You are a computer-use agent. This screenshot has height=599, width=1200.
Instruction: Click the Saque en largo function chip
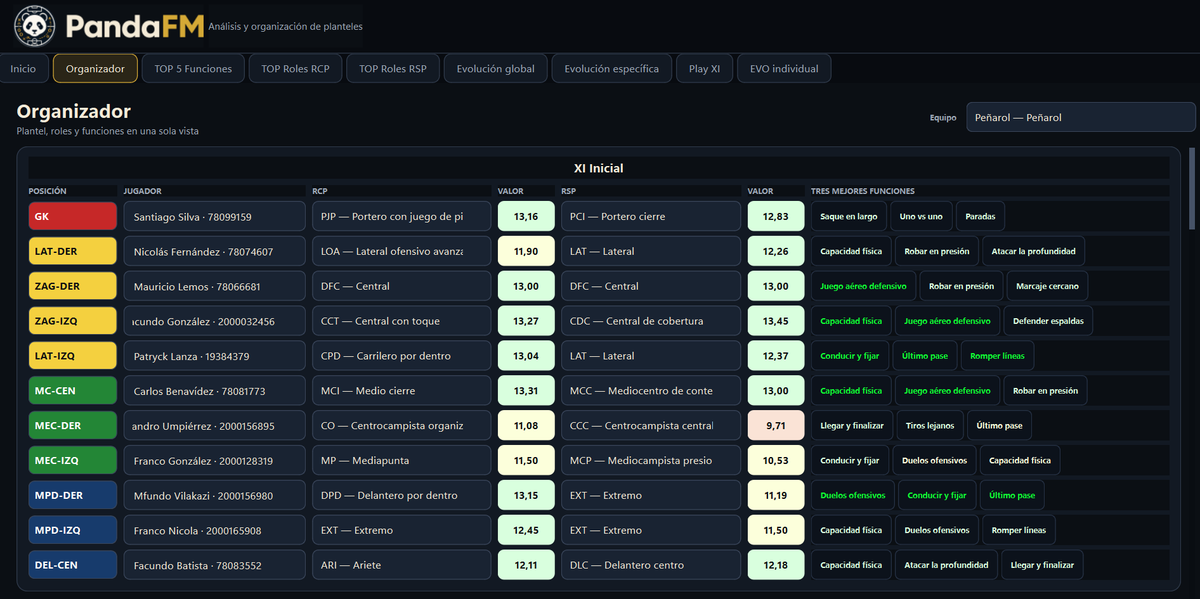[x=848, y=217]
